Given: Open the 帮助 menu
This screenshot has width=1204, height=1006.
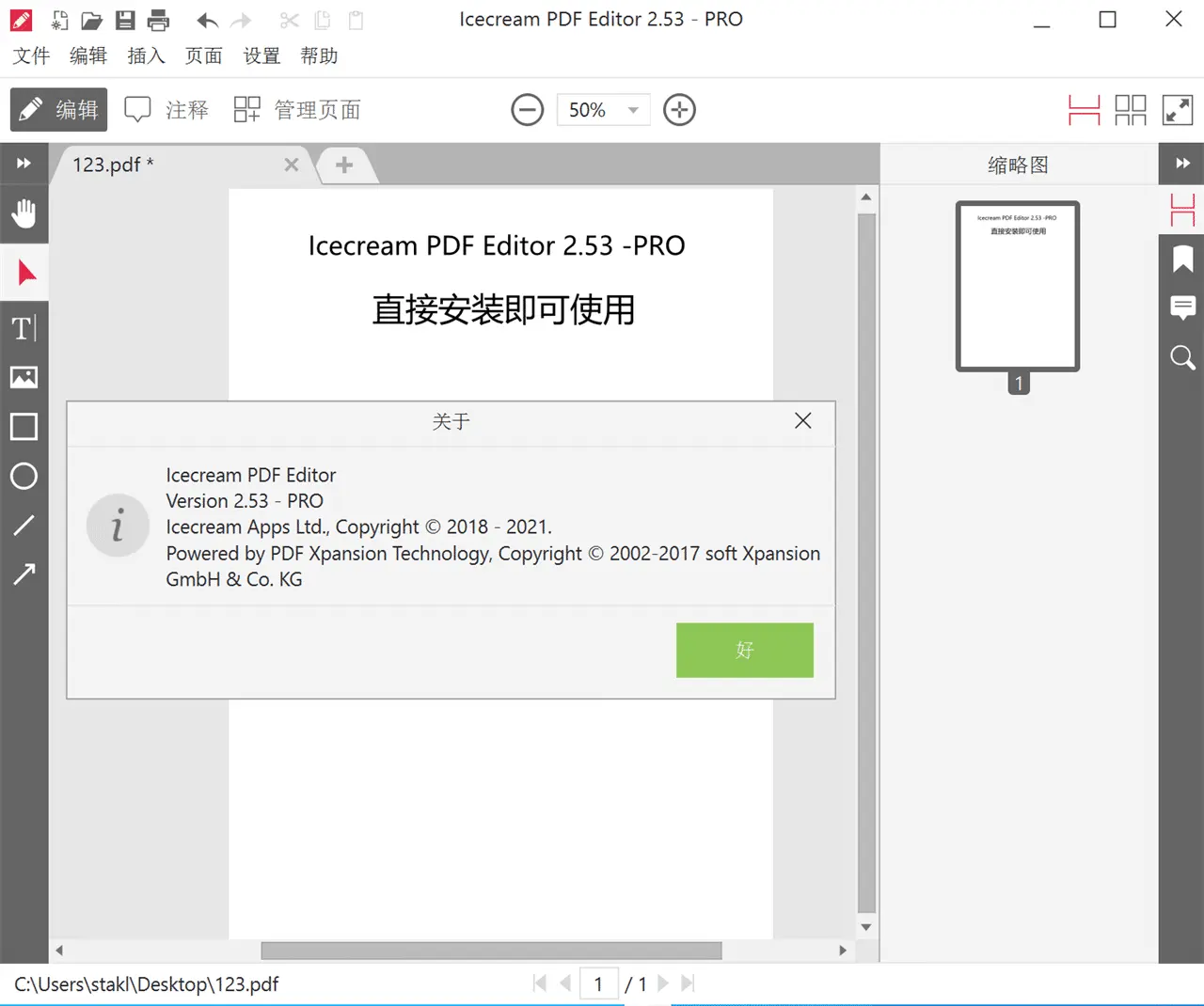Looking at the screenshot, I should pyautogui.click(x=319, y=56).
